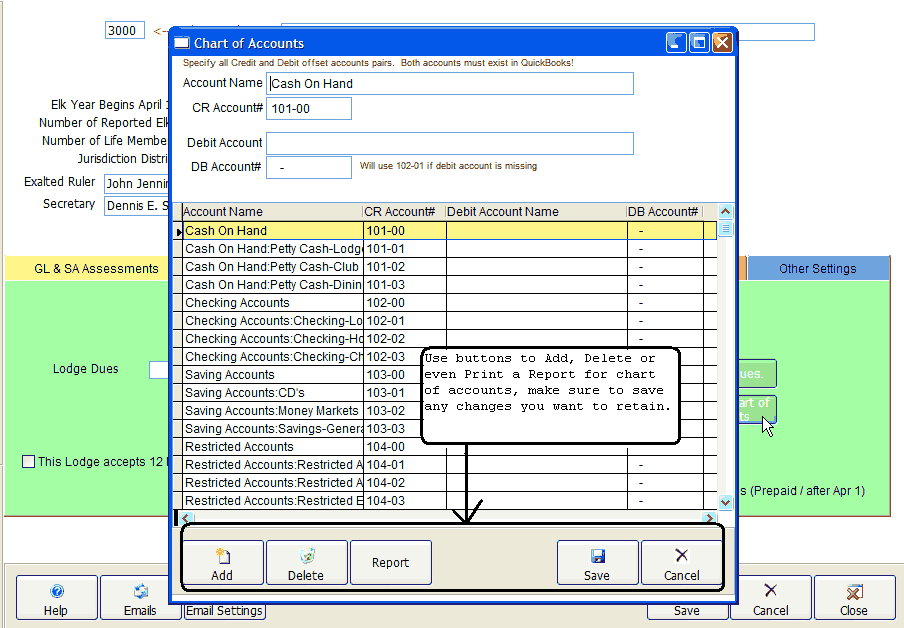Open the Other Settings tab

coord(817,268)
